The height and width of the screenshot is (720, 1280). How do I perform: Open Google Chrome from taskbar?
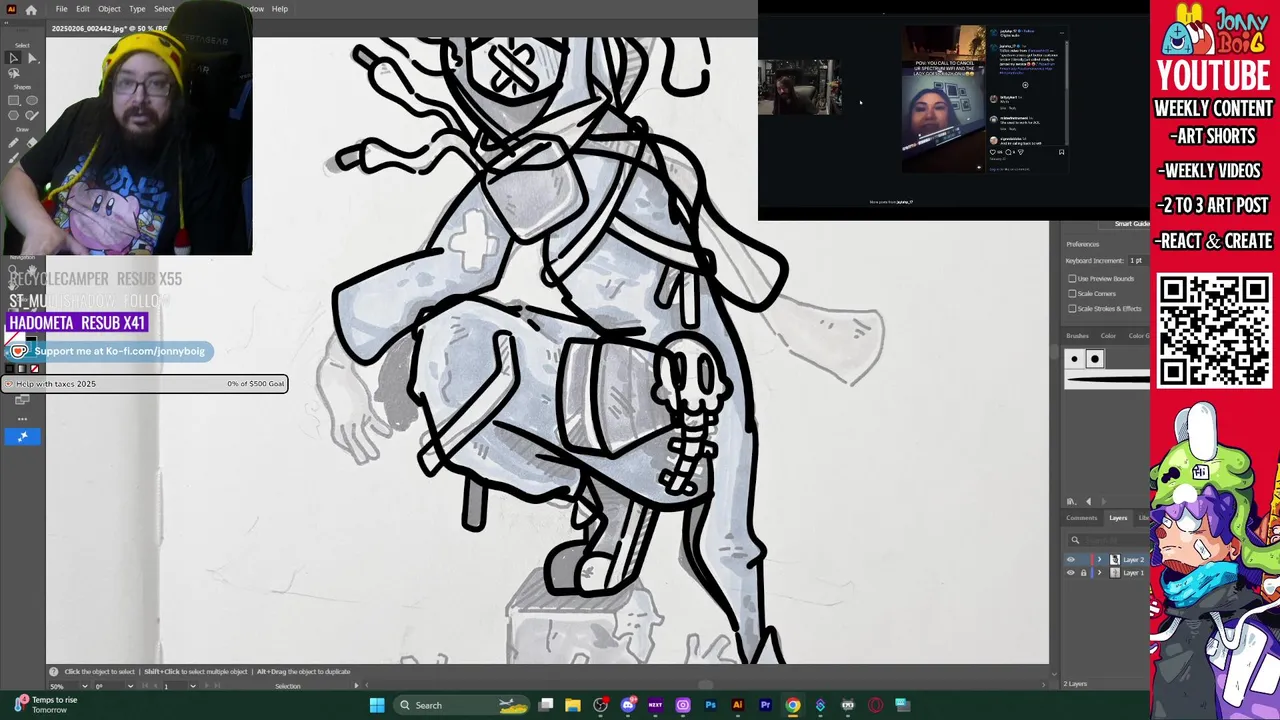click(793, 705)
